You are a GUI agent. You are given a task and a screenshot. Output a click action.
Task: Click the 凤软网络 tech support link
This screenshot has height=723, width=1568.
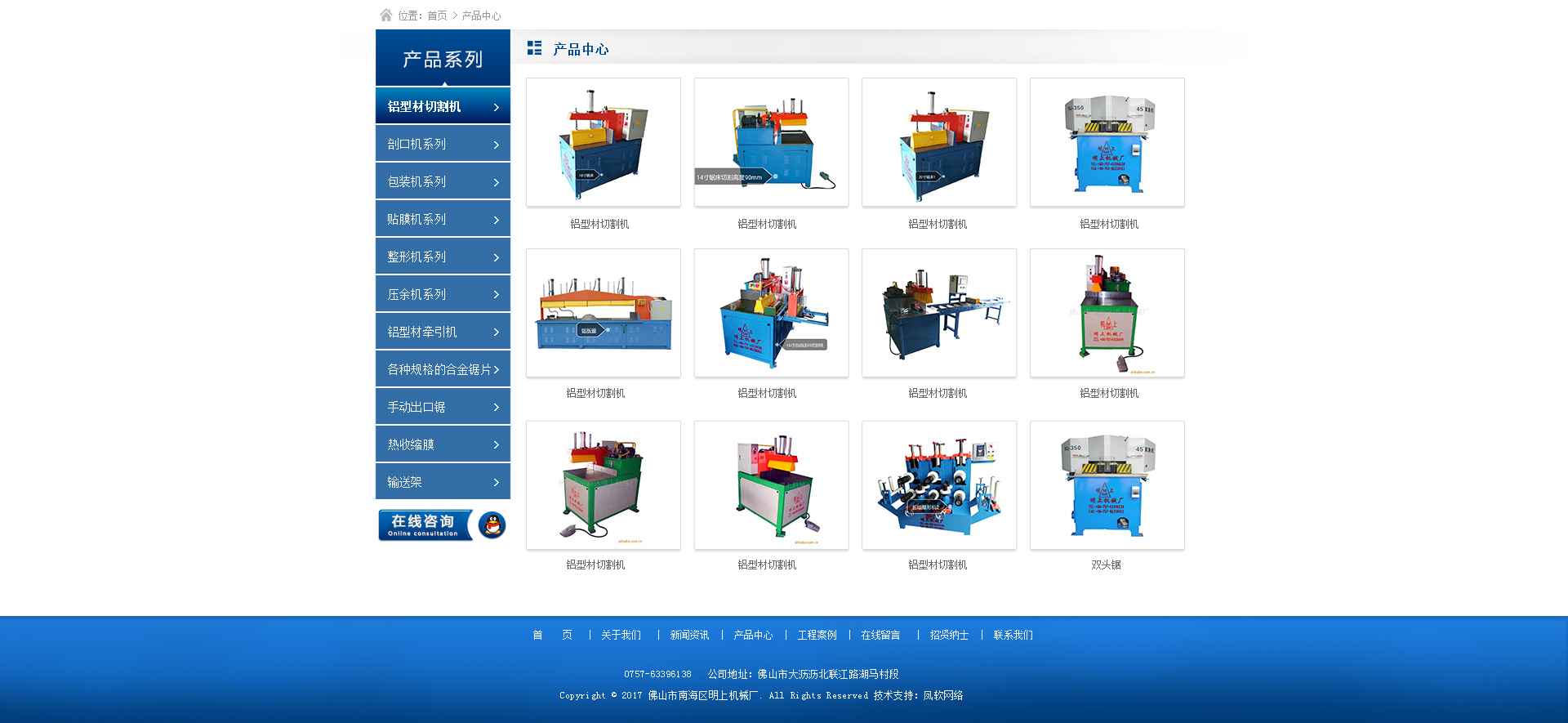(x=943, y=695)
